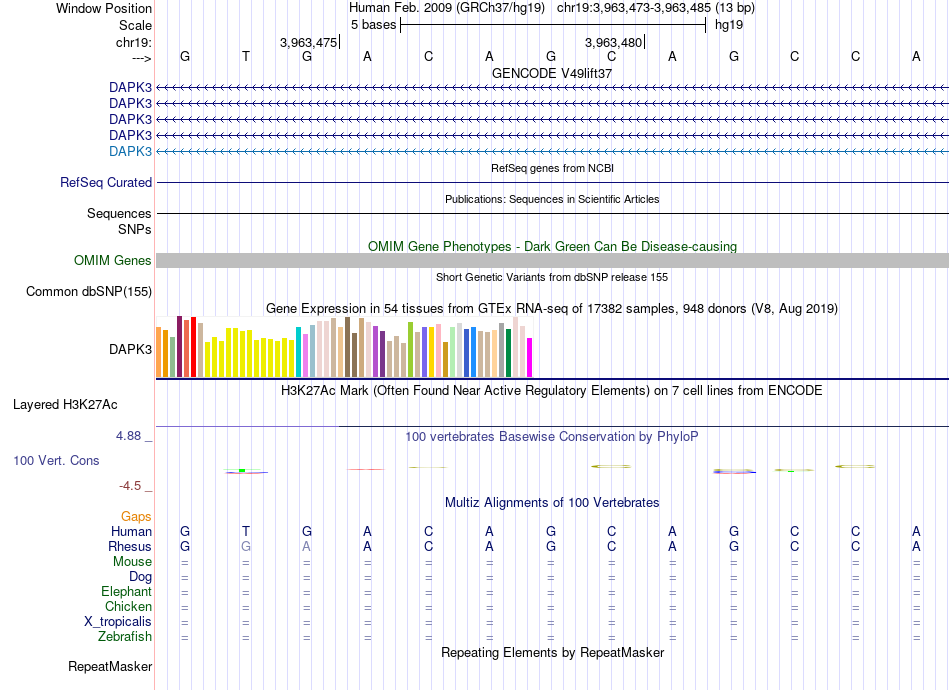Open 100 vertebrates Basewise Conservation by PhyloP title
The image size is (950, 690).
click(551, 437)
